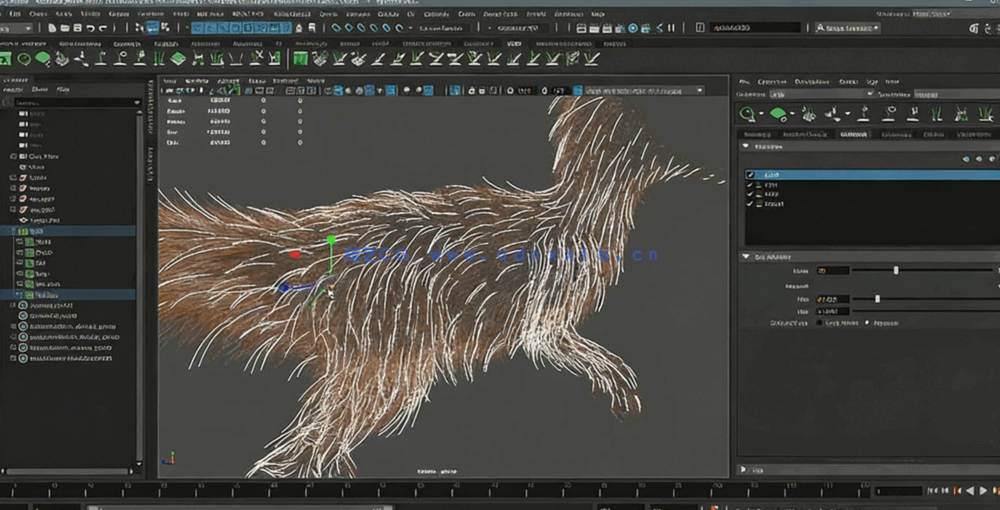This screenshot has height=510, width=1000.
Task: Uncheck the second modifier in the XGen list
Action: (x=751, y=185)
